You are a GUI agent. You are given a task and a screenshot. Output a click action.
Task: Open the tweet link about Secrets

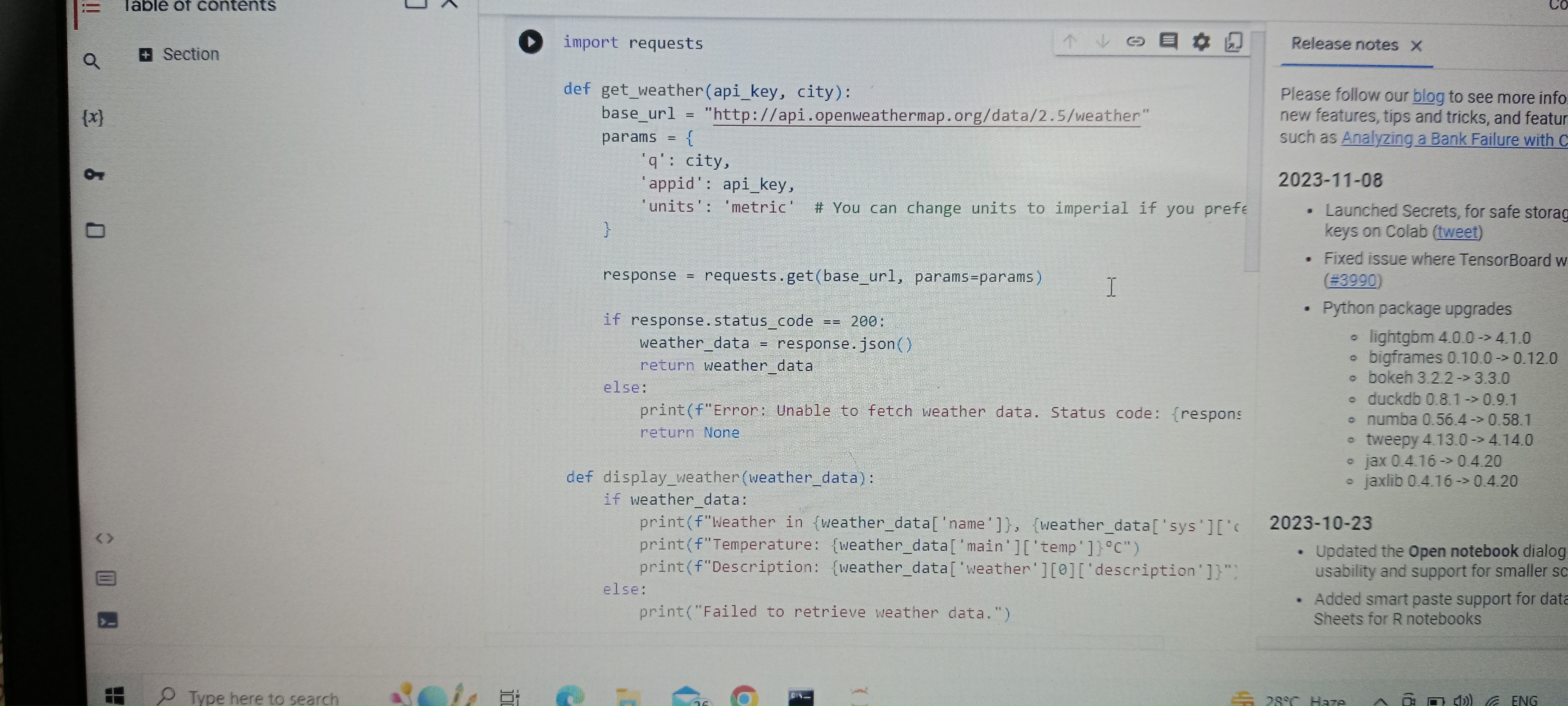click(1457, 232)
